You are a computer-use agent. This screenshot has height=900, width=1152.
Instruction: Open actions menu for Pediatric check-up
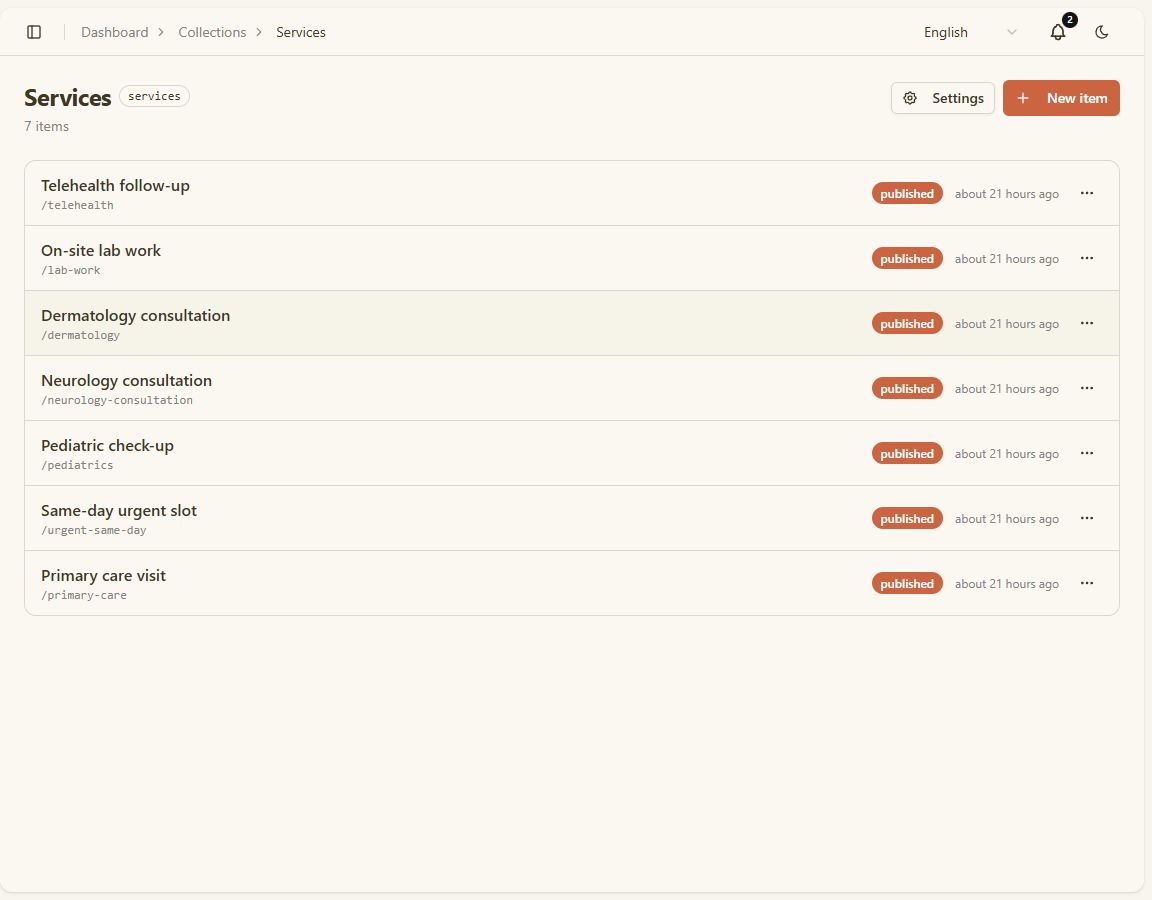pyautogui.click(x=1087, y=453)
